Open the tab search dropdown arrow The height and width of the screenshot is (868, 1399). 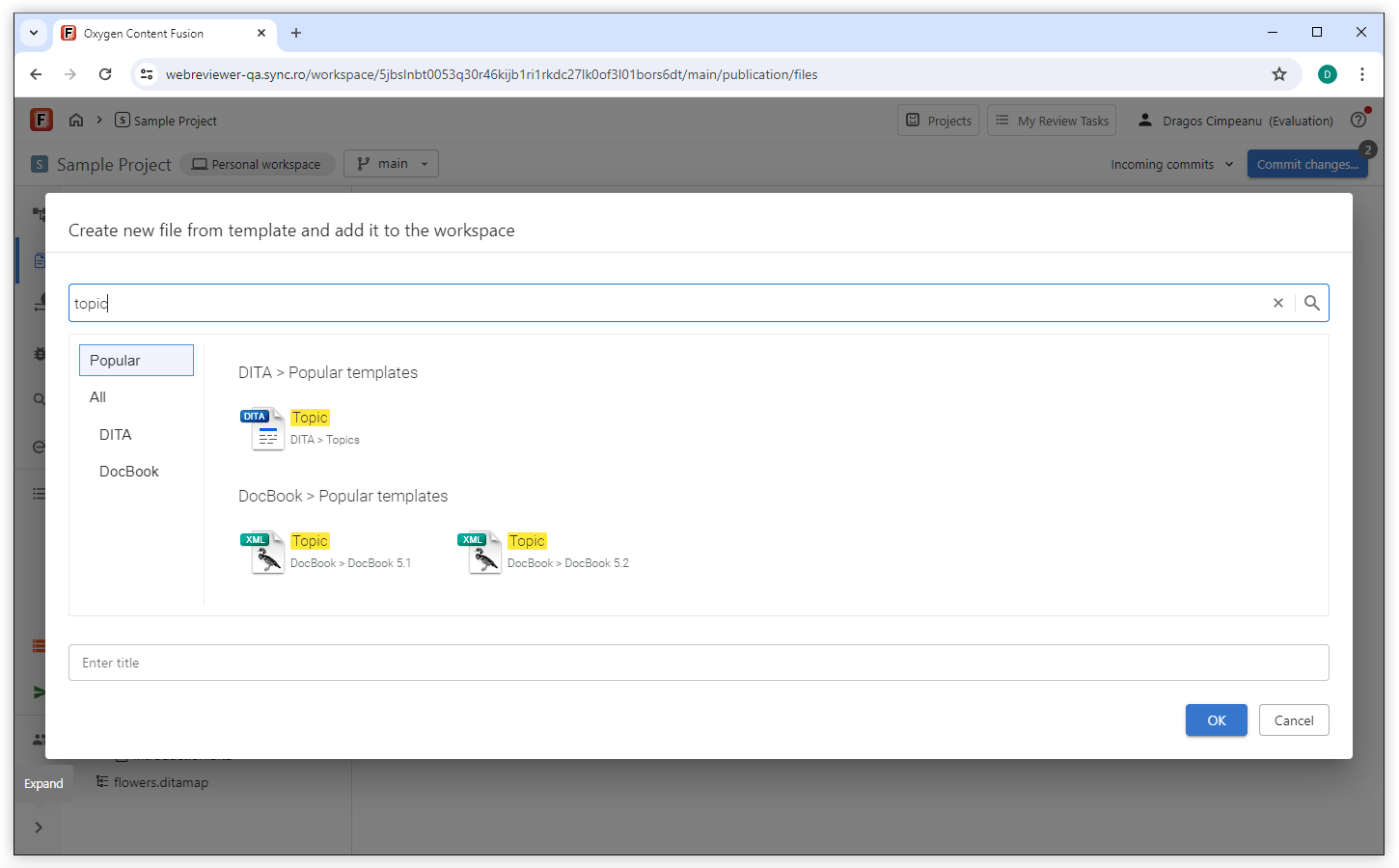click(34, 33)
